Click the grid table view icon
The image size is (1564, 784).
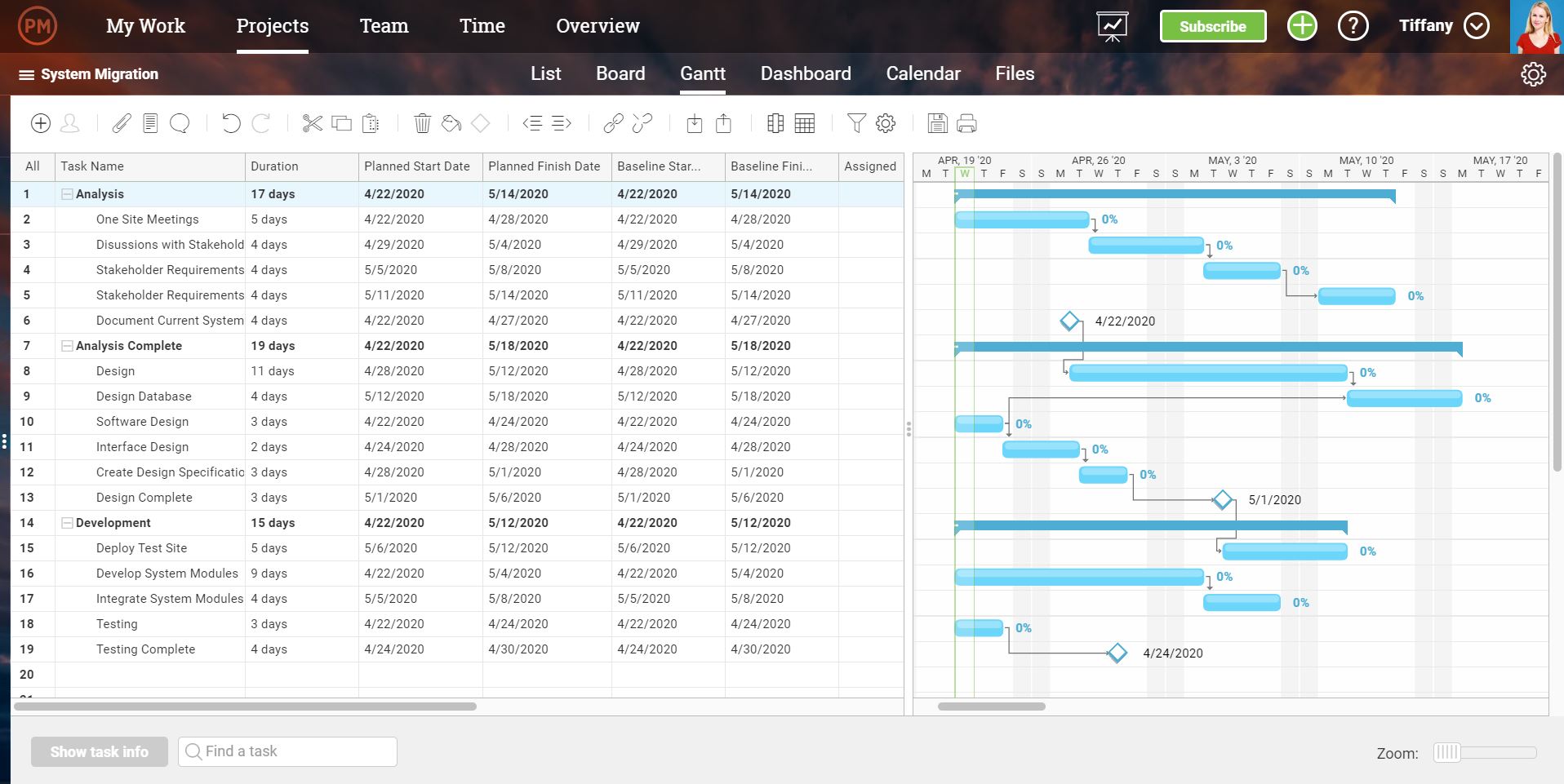(x=805, y=123)
